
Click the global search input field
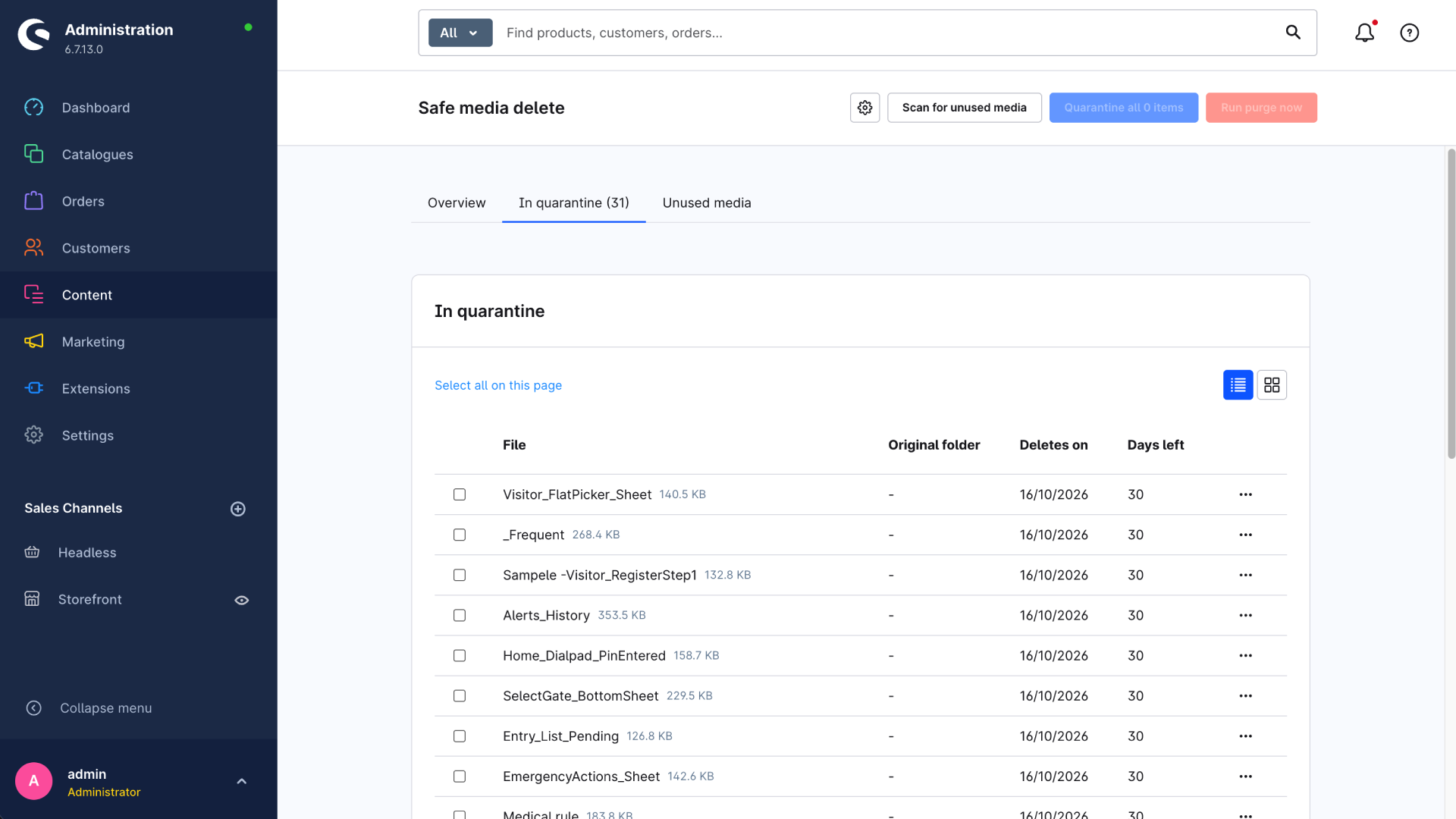(887, 33)
